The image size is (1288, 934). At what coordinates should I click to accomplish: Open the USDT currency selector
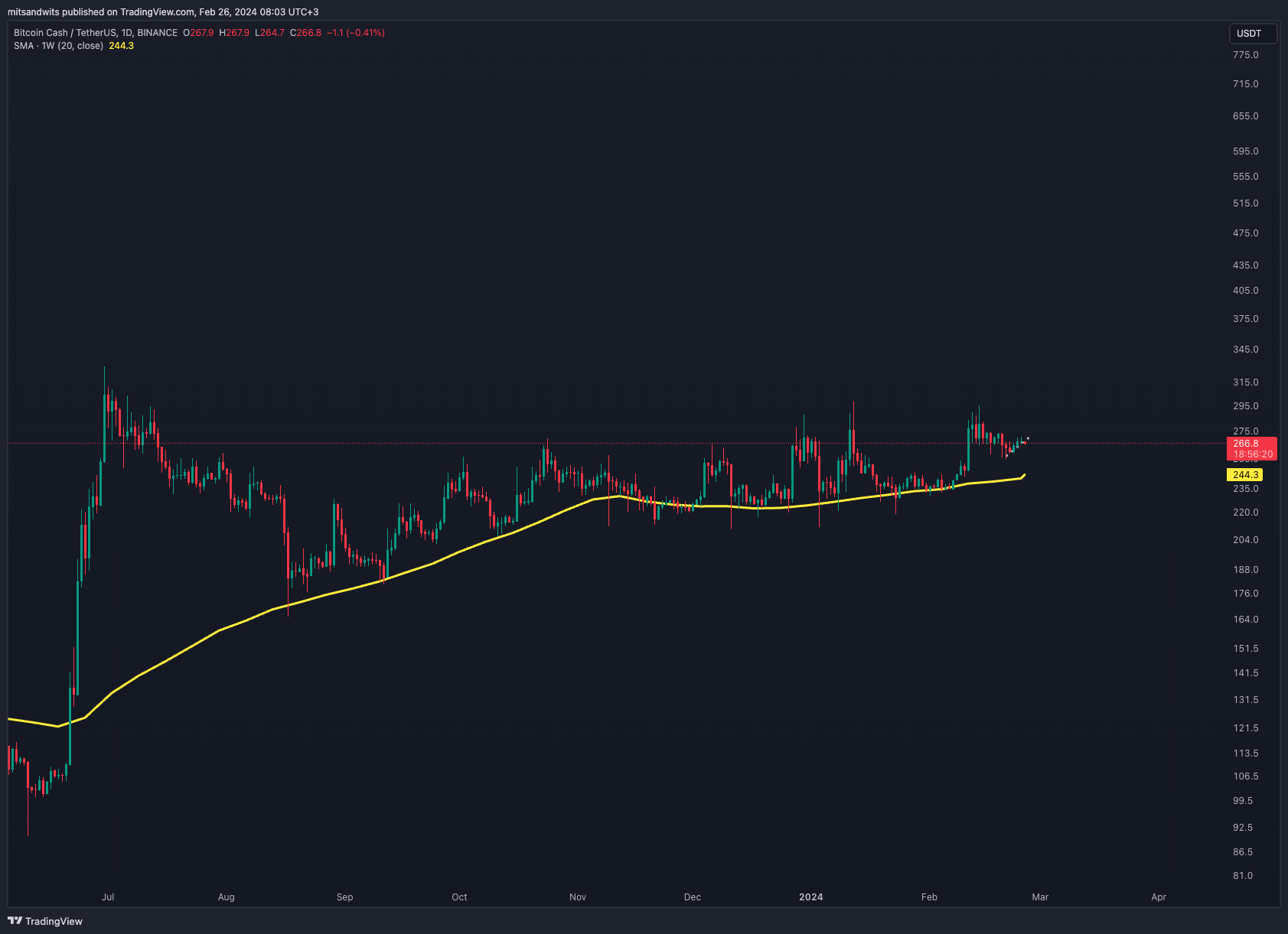[x=1253, y=34]
